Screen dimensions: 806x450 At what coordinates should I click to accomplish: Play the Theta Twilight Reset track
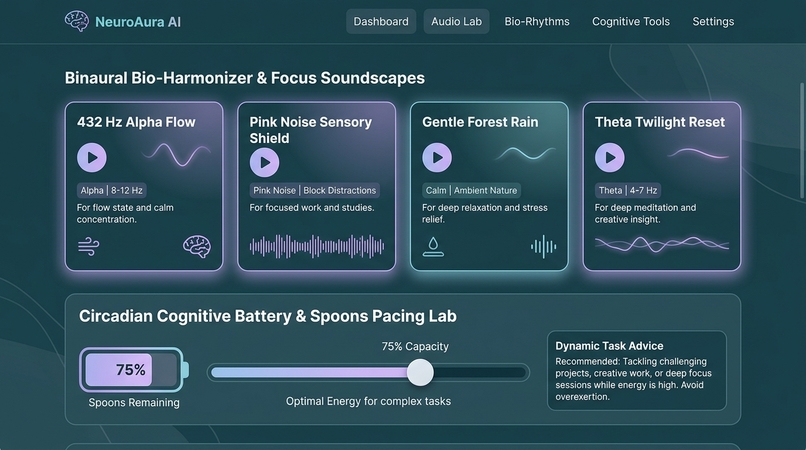(610, 157)
